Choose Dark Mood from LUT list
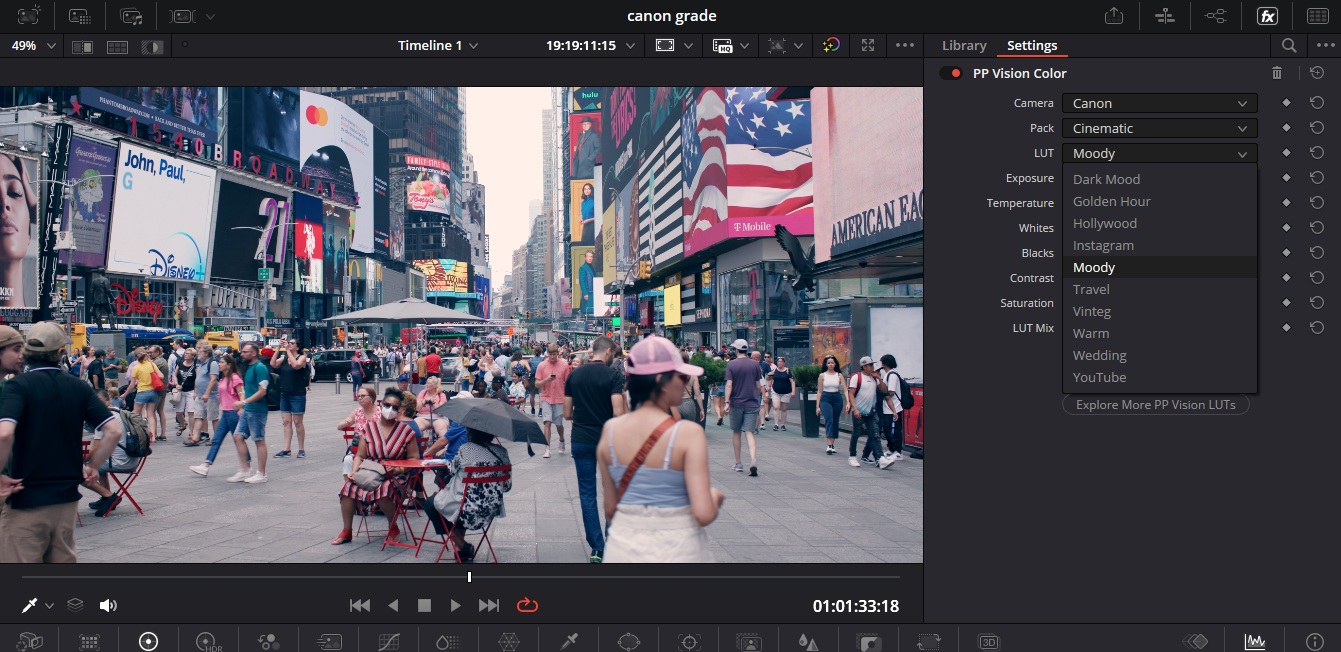This screenshot has width=1341, height=652. pos(1160,179)
